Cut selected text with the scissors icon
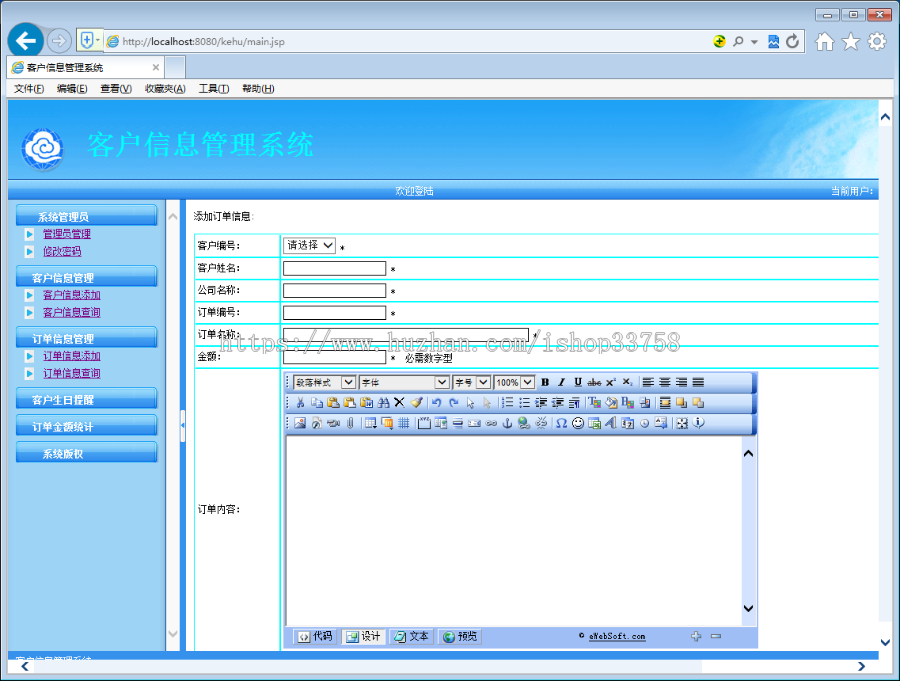The image size is (900, 681). coord(300,402)
